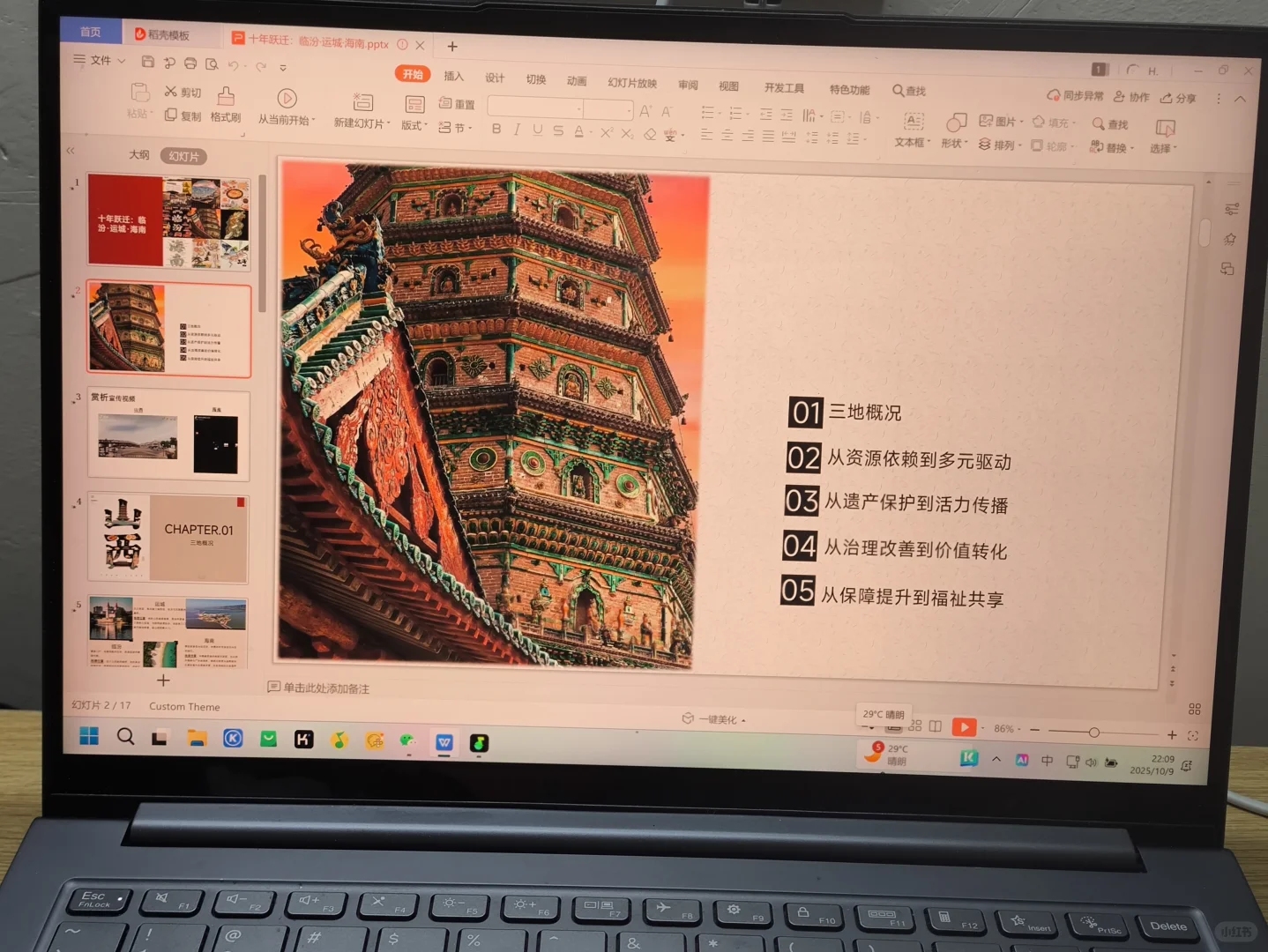Click Replace (替换) in the ribbon

[x=1112, y=147]
